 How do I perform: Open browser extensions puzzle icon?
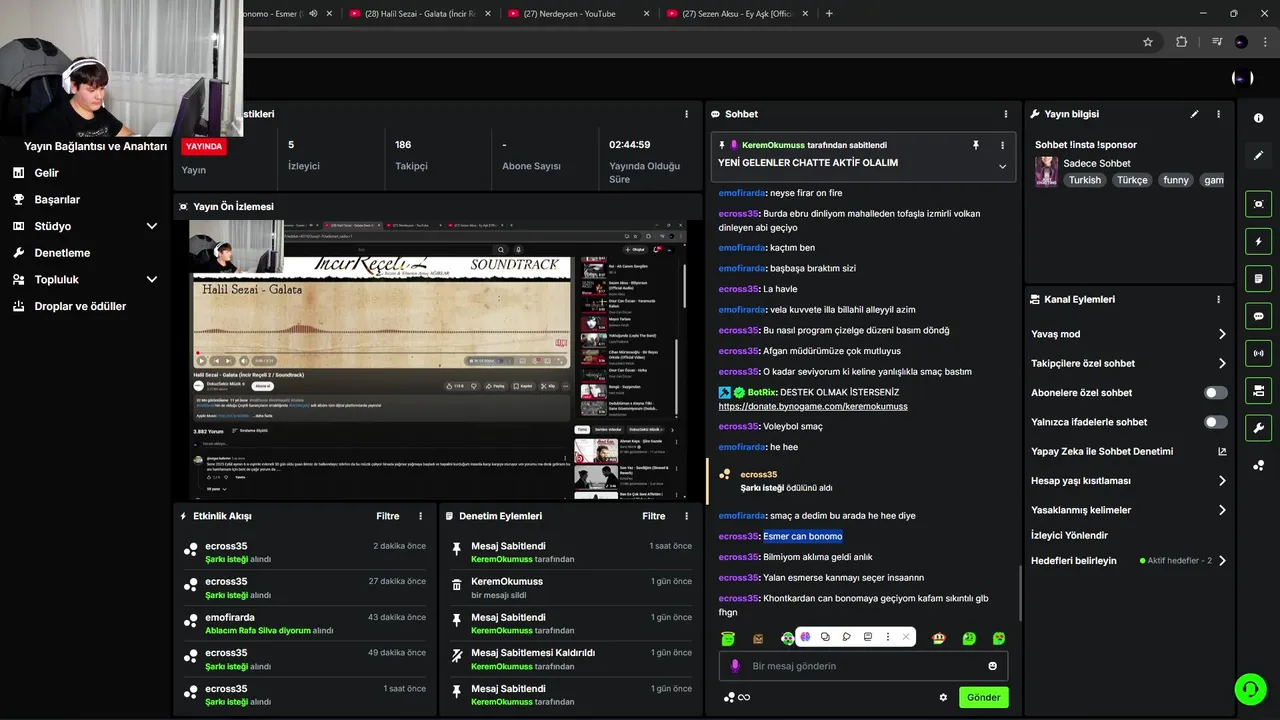point(1182,42)
